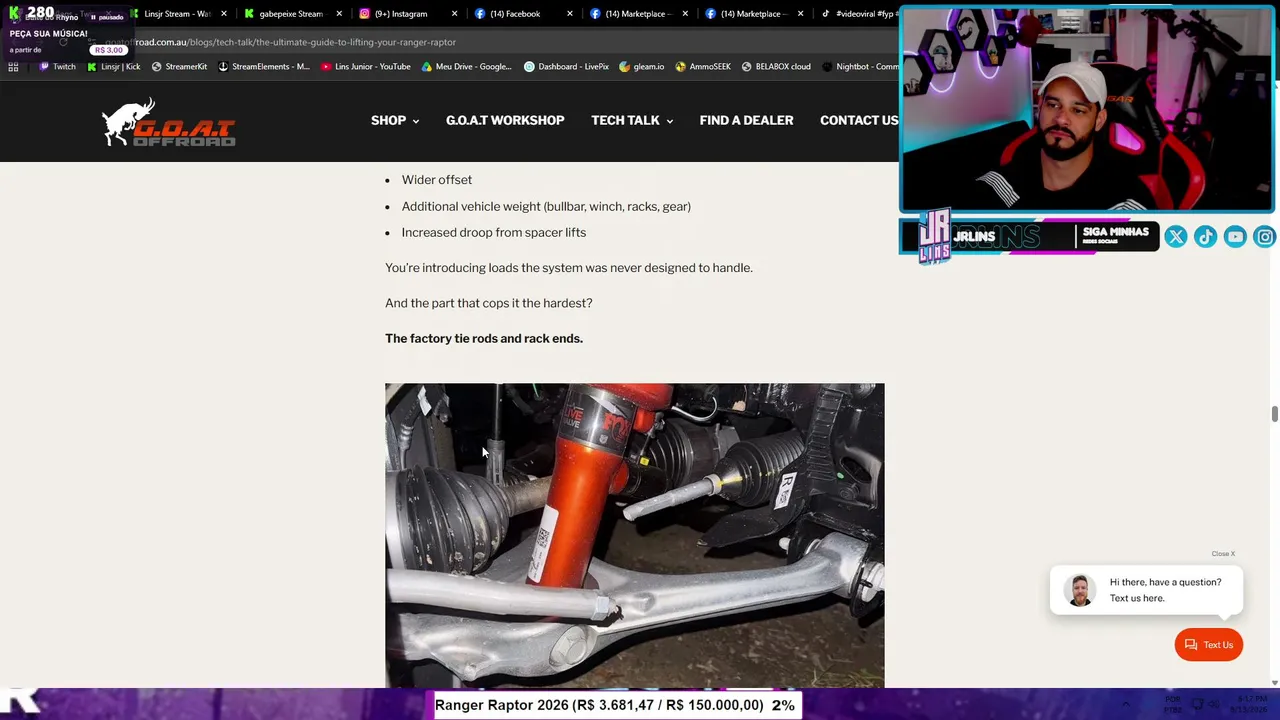Switch to the (14) Facebook tab
This screenshot has height=720, width=1280.
coord(515,14)
